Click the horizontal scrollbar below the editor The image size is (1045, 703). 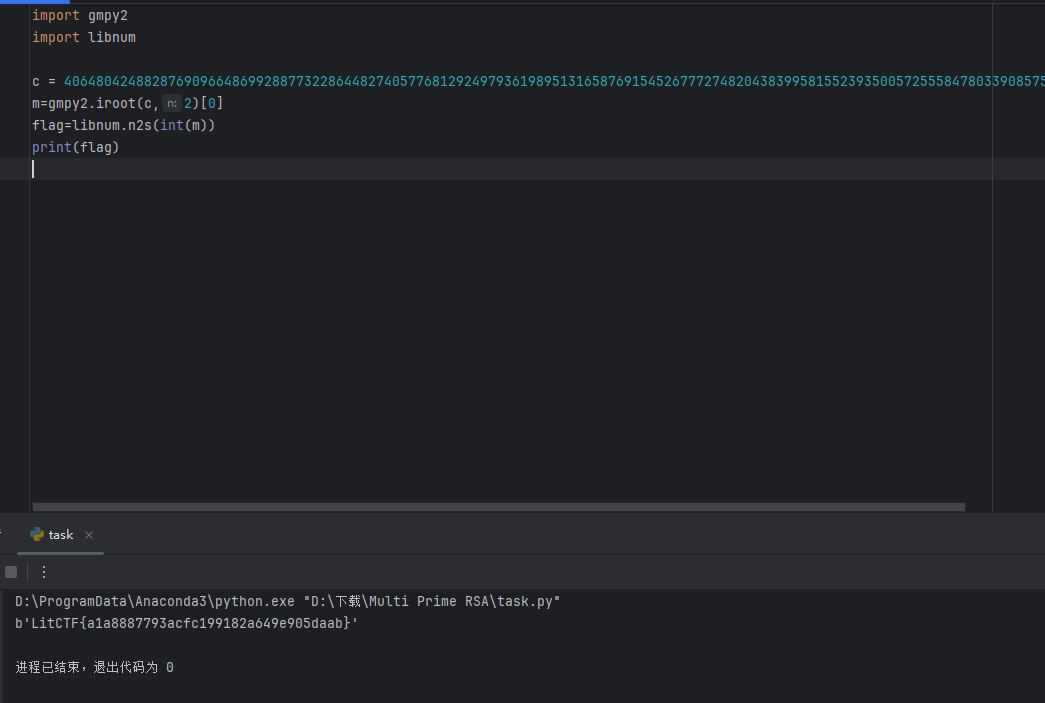[x=500, y=507]
